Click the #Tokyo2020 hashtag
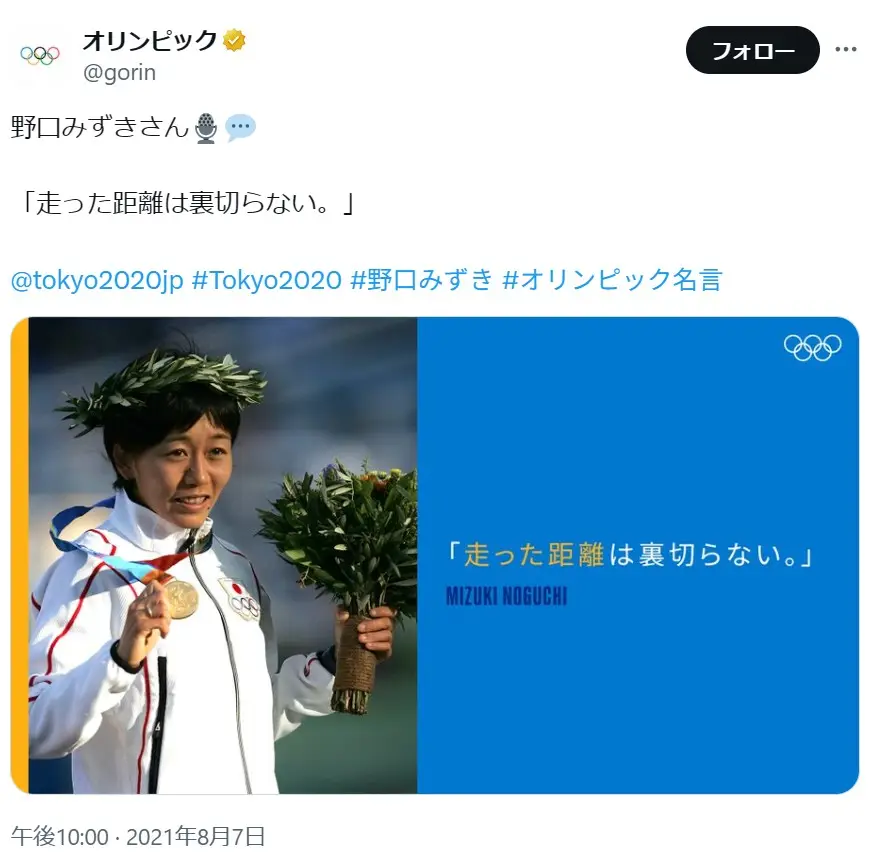The width and height of the screenshot is (874, 864). (x=267, y=280)
